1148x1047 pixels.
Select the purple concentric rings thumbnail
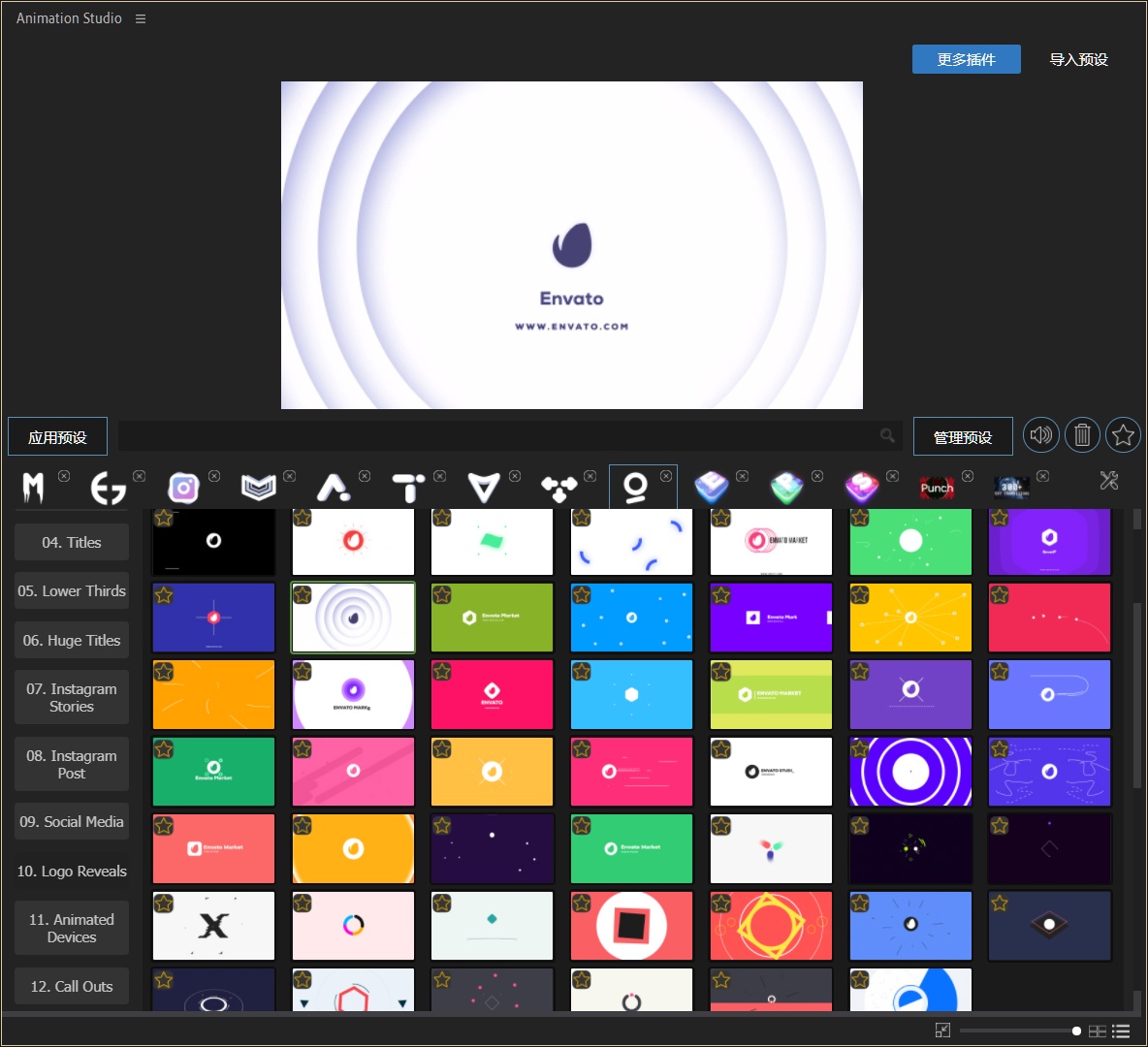pyautogui.click(x=910, y=772)
